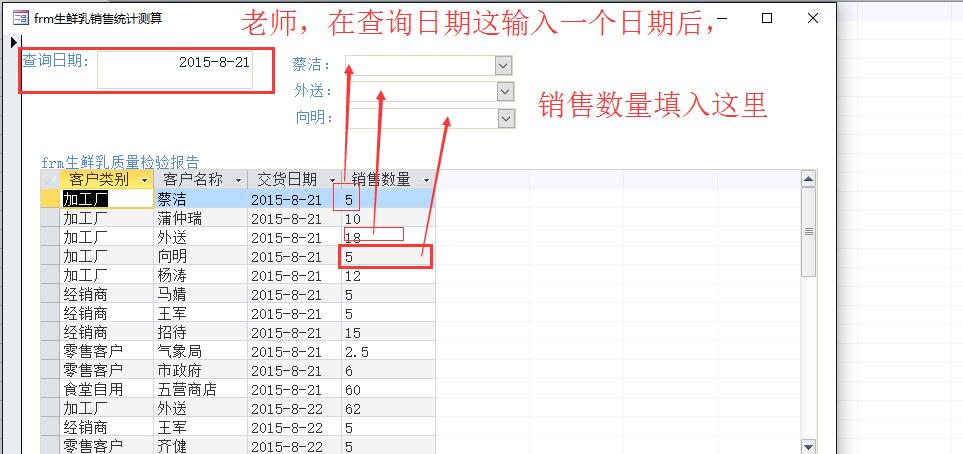Click the 查询日期 date input field
Screen dimensions: 963x454
(x=175, y=70)
